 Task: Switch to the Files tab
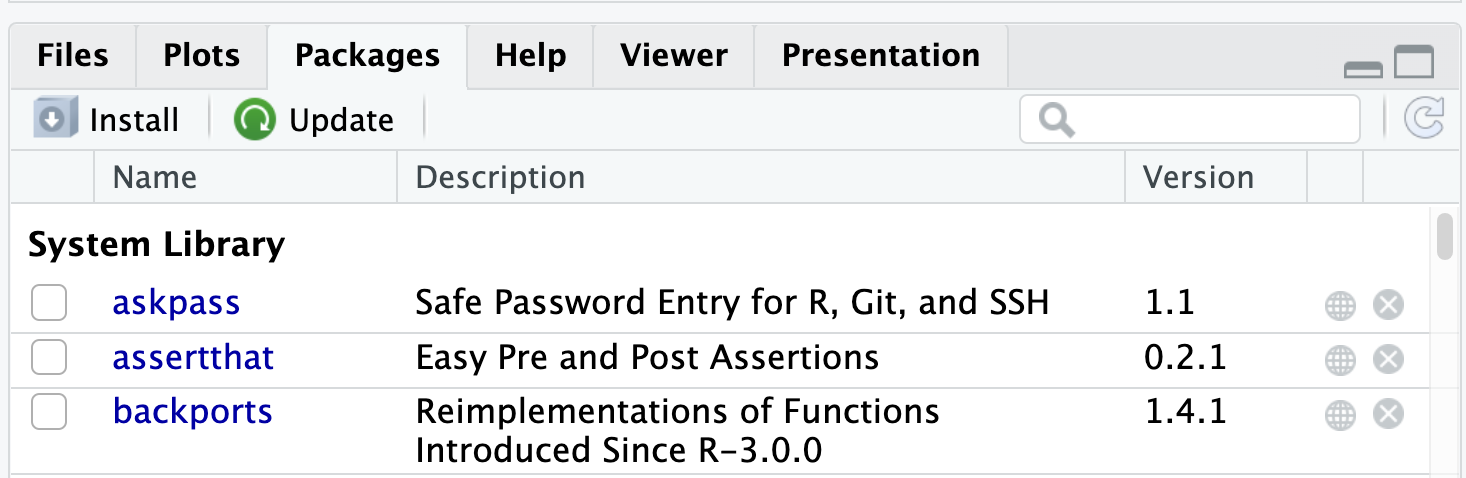point(72,55)
